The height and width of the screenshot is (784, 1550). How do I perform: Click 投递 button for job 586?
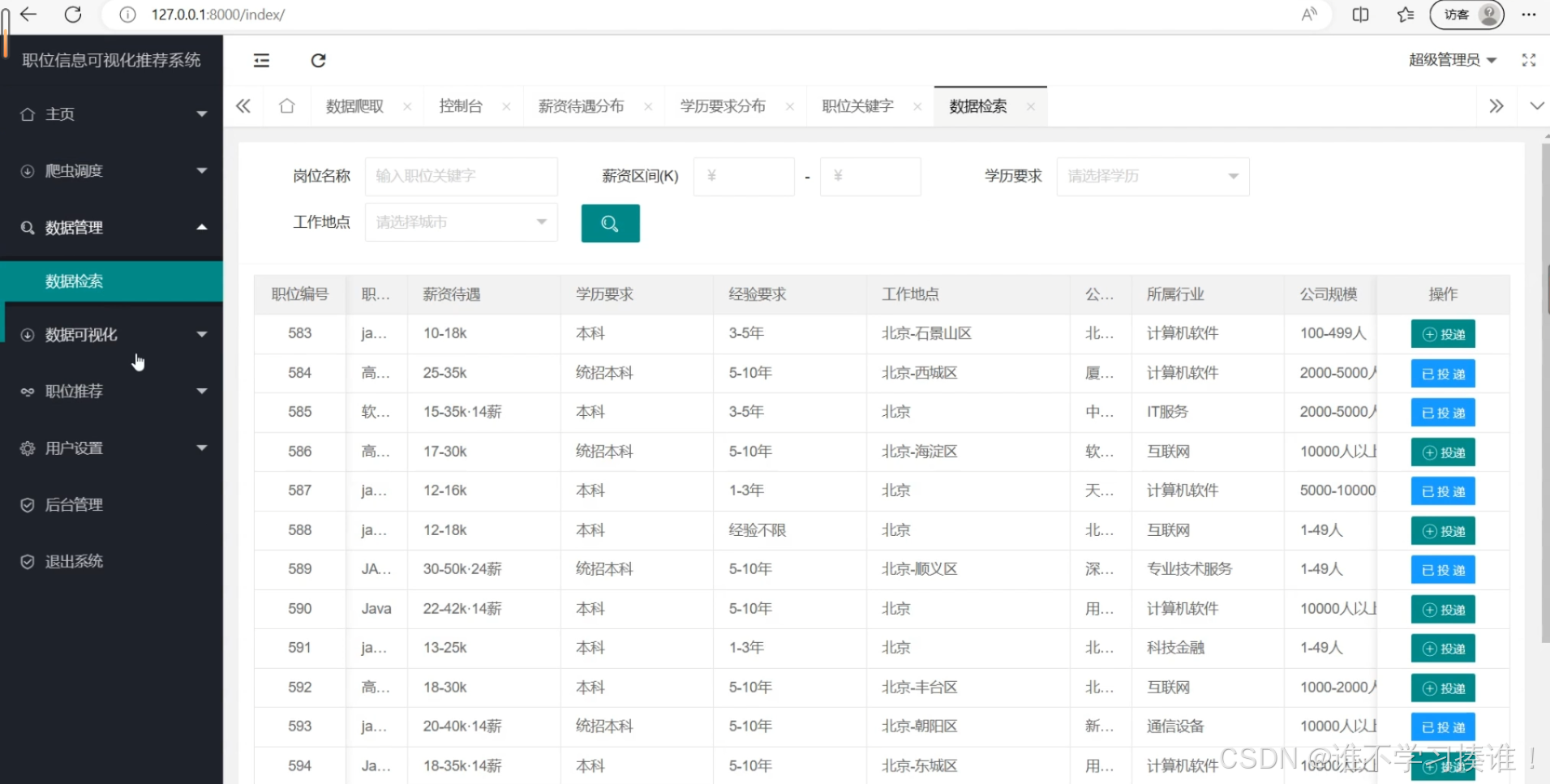point(1443,452)
